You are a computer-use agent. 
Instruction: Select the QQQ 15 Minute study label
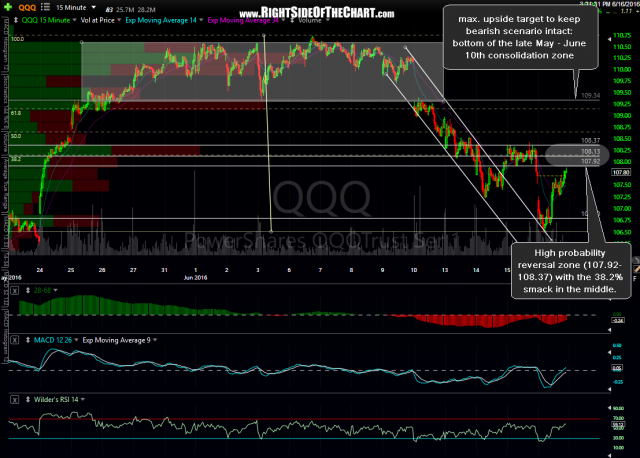point(46,20)
